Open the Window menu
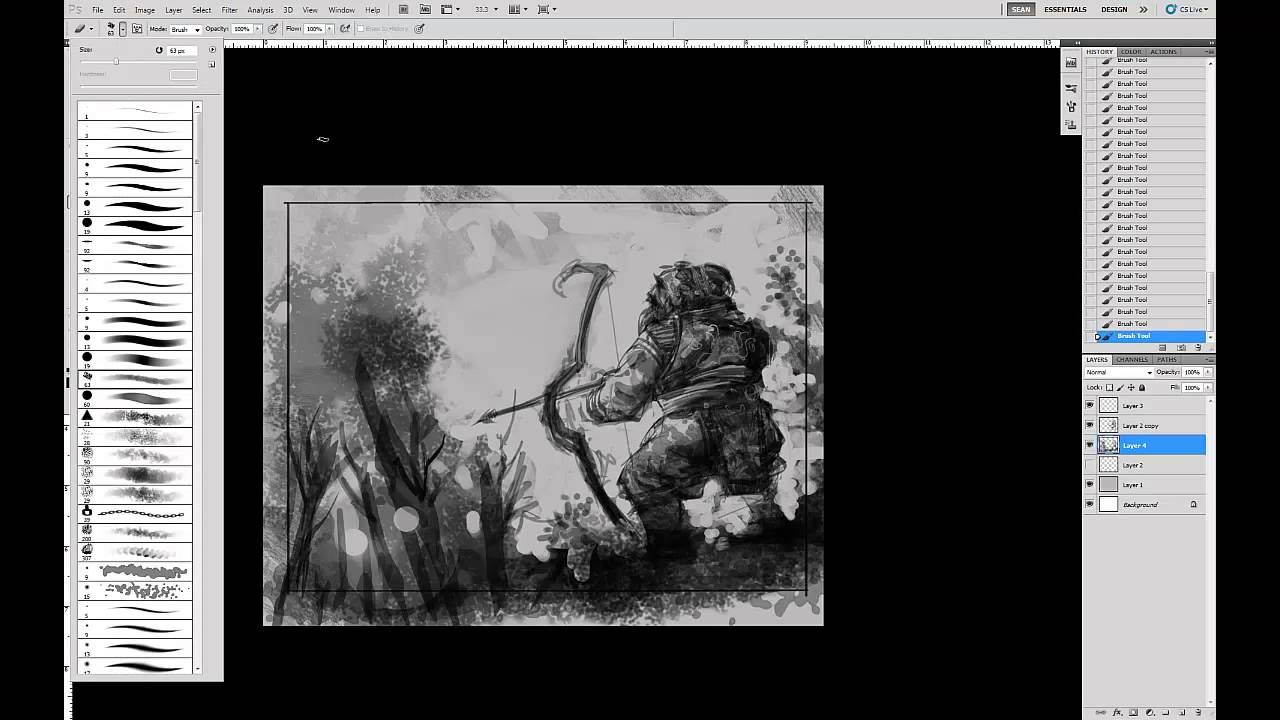The height and width of the screenshot is (720, 1280). click(x=341, y=10)
